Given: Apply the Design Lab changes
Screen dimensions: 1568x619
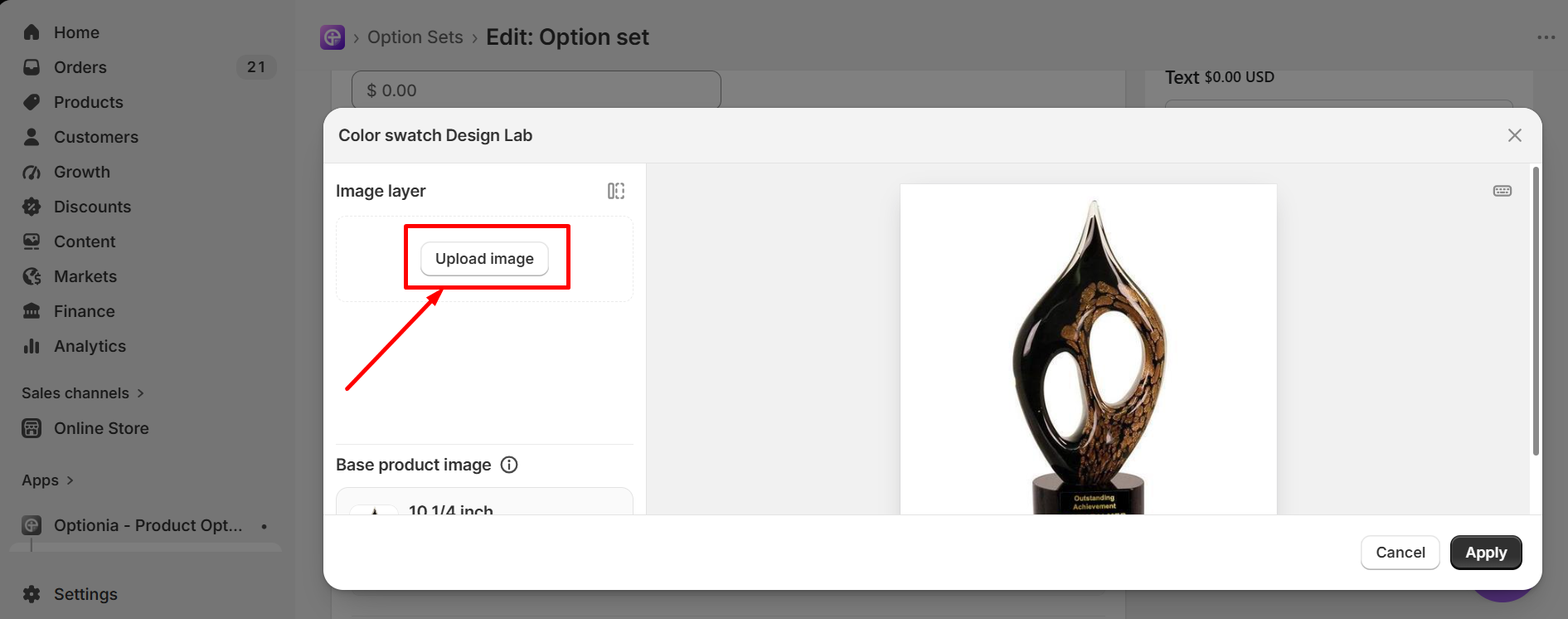Looking at the screenshot, I should tap(1486, 553).
